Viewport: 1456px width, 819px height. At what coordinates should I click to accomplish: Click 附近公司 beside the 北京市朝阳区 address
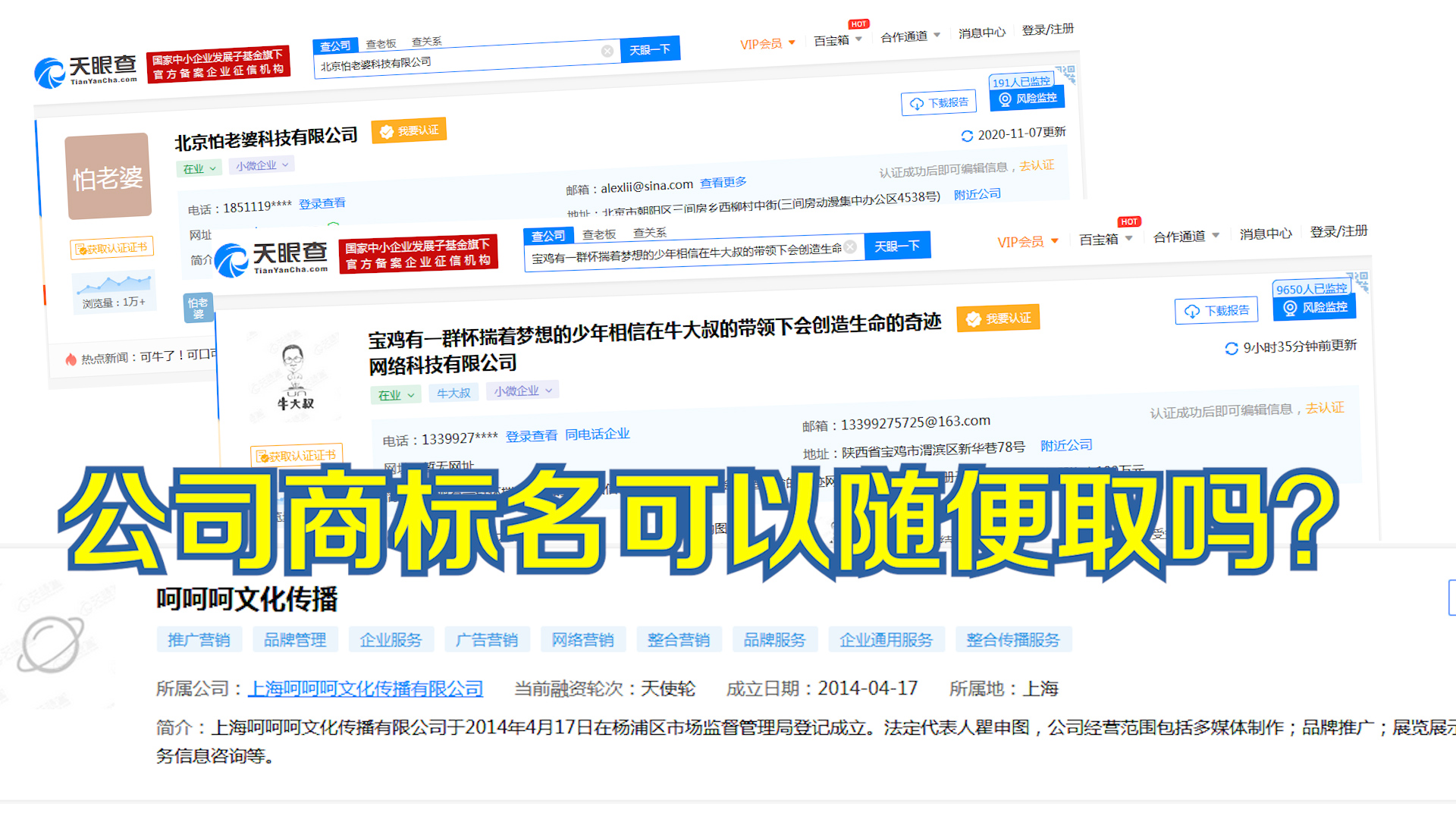click(977, 194)
